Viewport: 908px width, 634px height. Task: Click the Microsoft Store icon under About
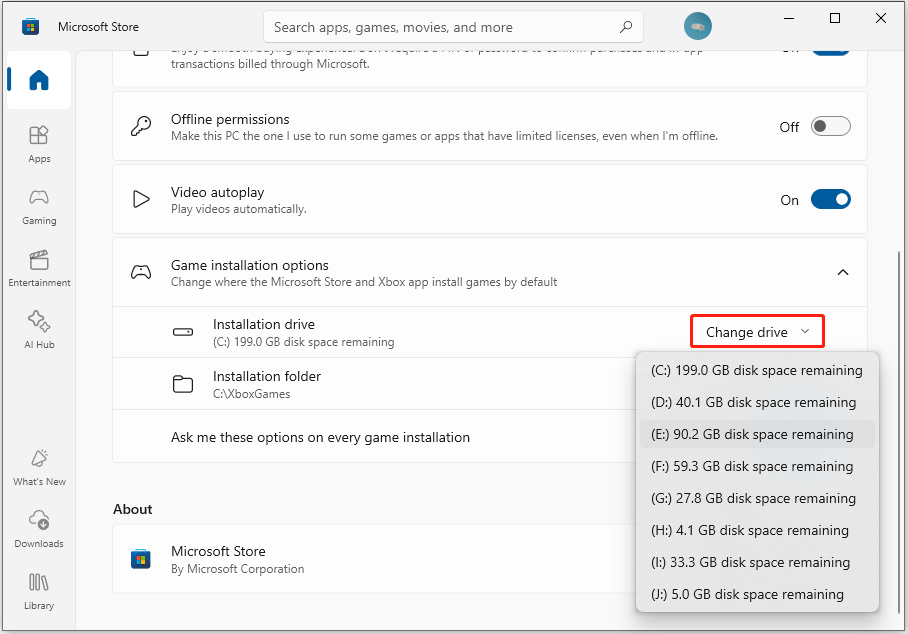(x=141, y=559)
